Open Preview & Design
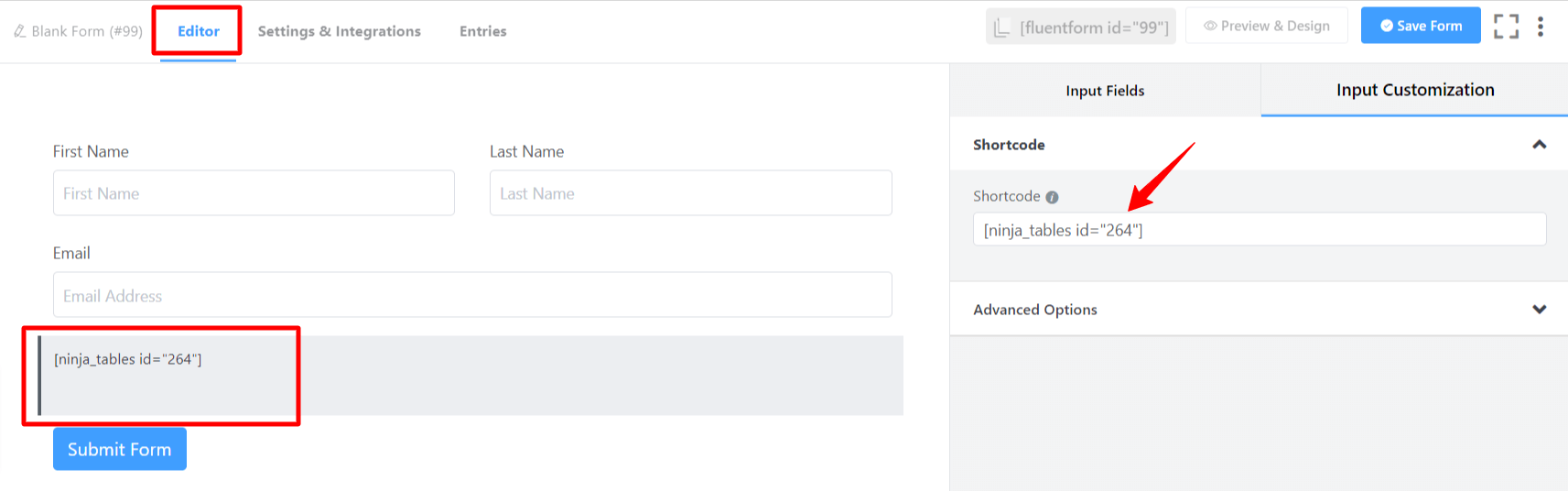Viewport: 1568px width, 491px height. (x=1267, y=26)
